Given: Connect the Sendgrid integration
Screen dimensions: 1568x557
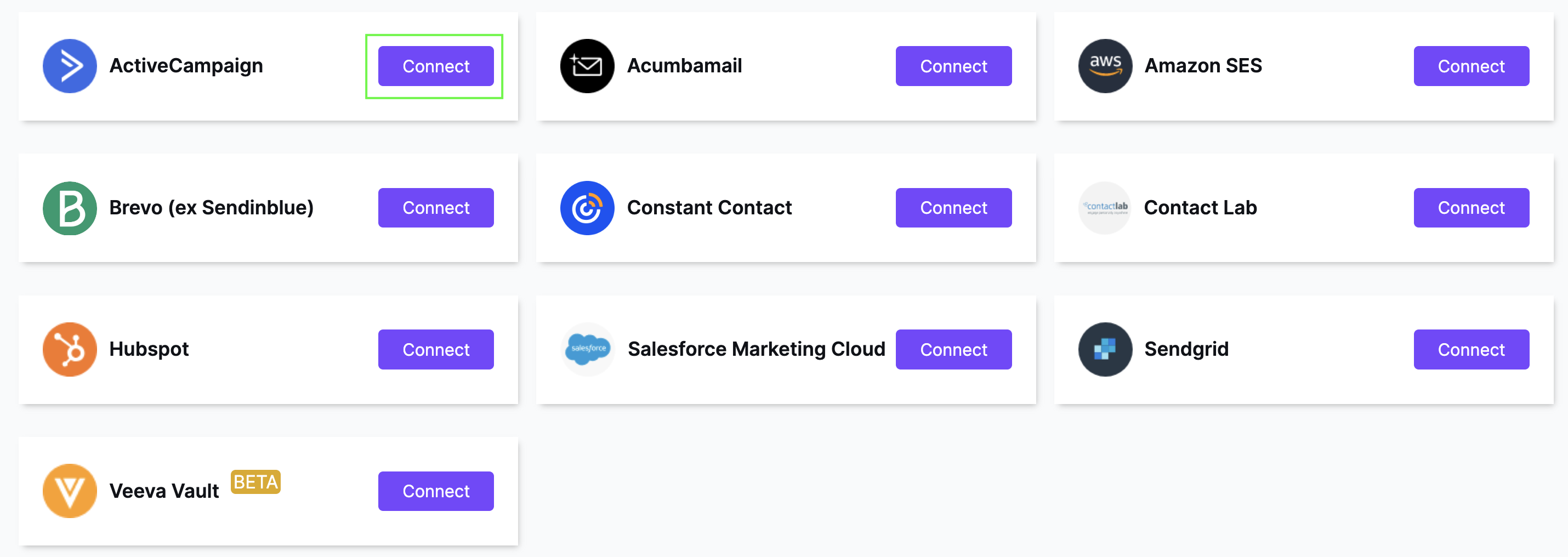Looking at the screenshot, I should (1471, 349).
